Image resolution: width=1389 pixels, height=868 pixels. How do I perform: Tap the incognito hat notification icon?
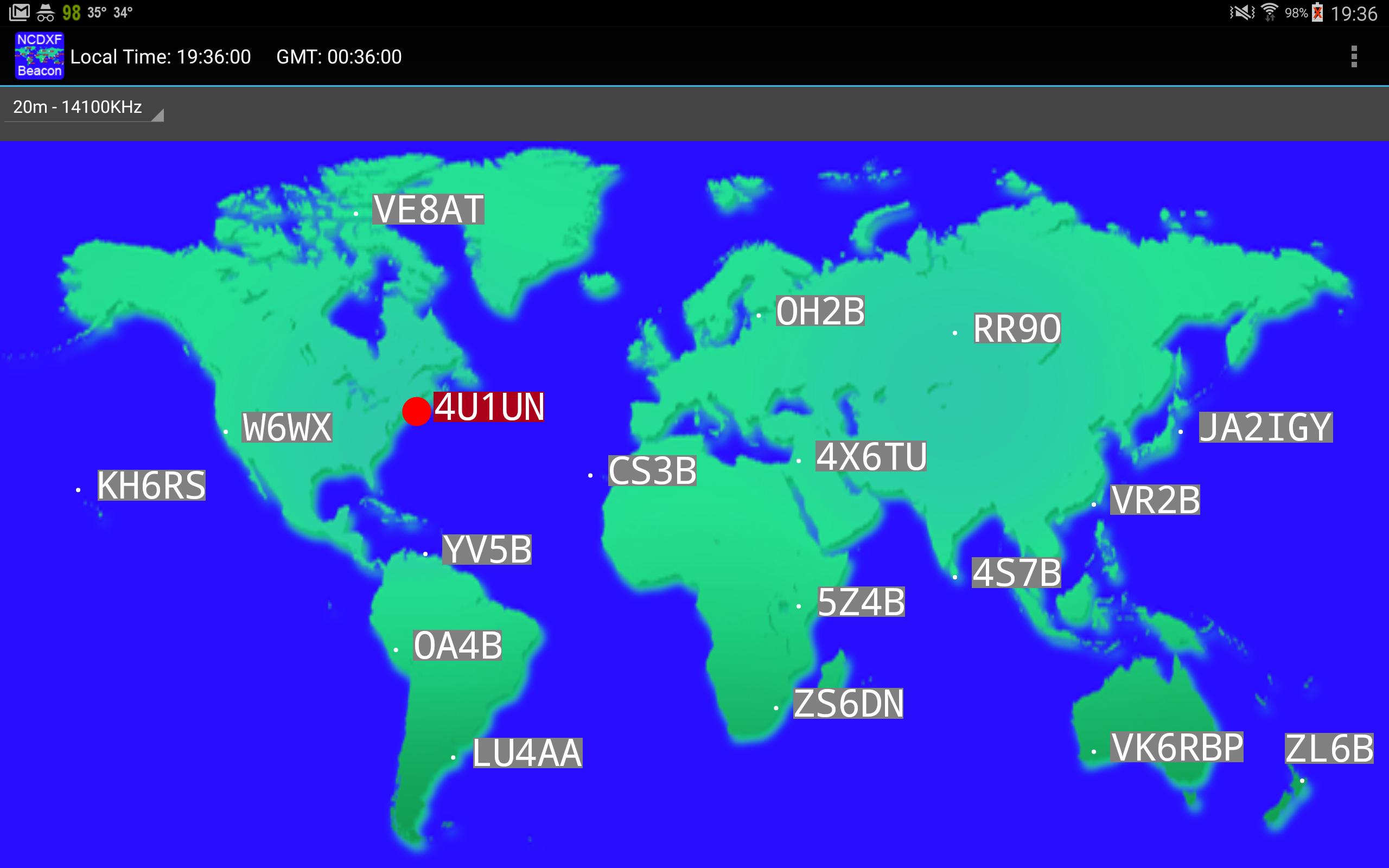pos(46,12)
